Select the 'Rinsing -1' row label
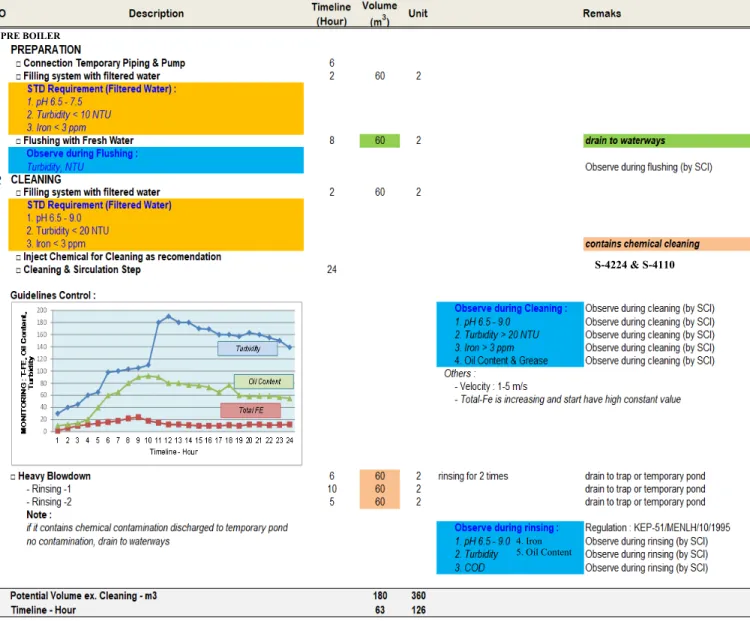 [49, 489]
